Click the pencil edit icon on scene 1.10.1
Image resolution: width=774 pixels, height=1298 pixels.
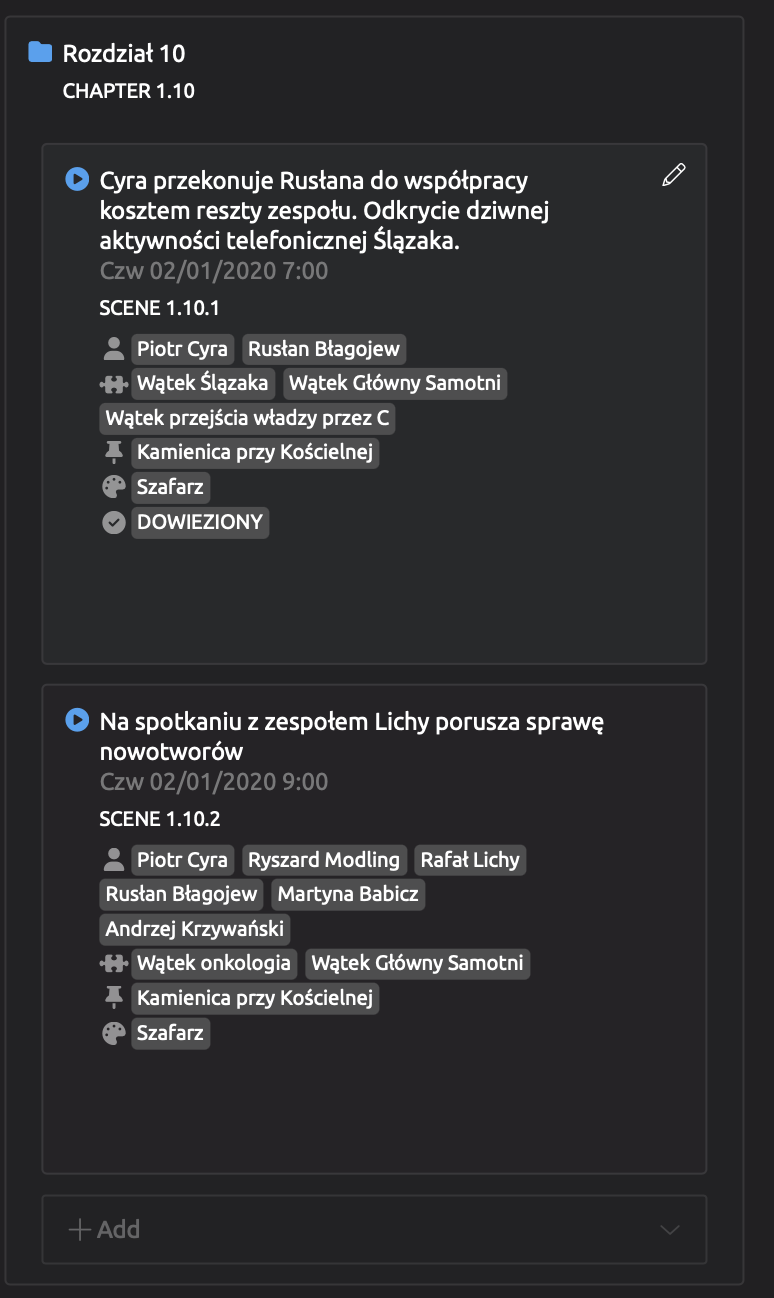[x=674, y=176]
